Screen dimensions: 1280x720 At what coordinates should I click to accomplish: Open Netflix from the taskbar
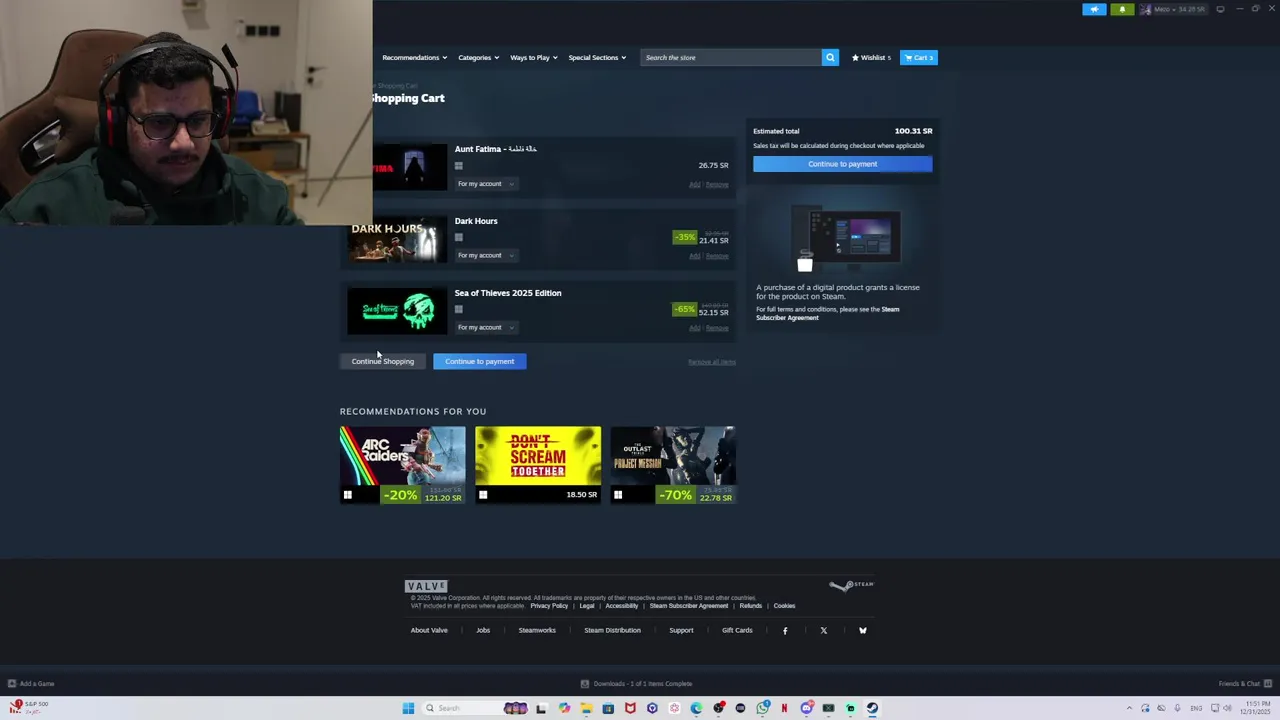coord(784,708)
